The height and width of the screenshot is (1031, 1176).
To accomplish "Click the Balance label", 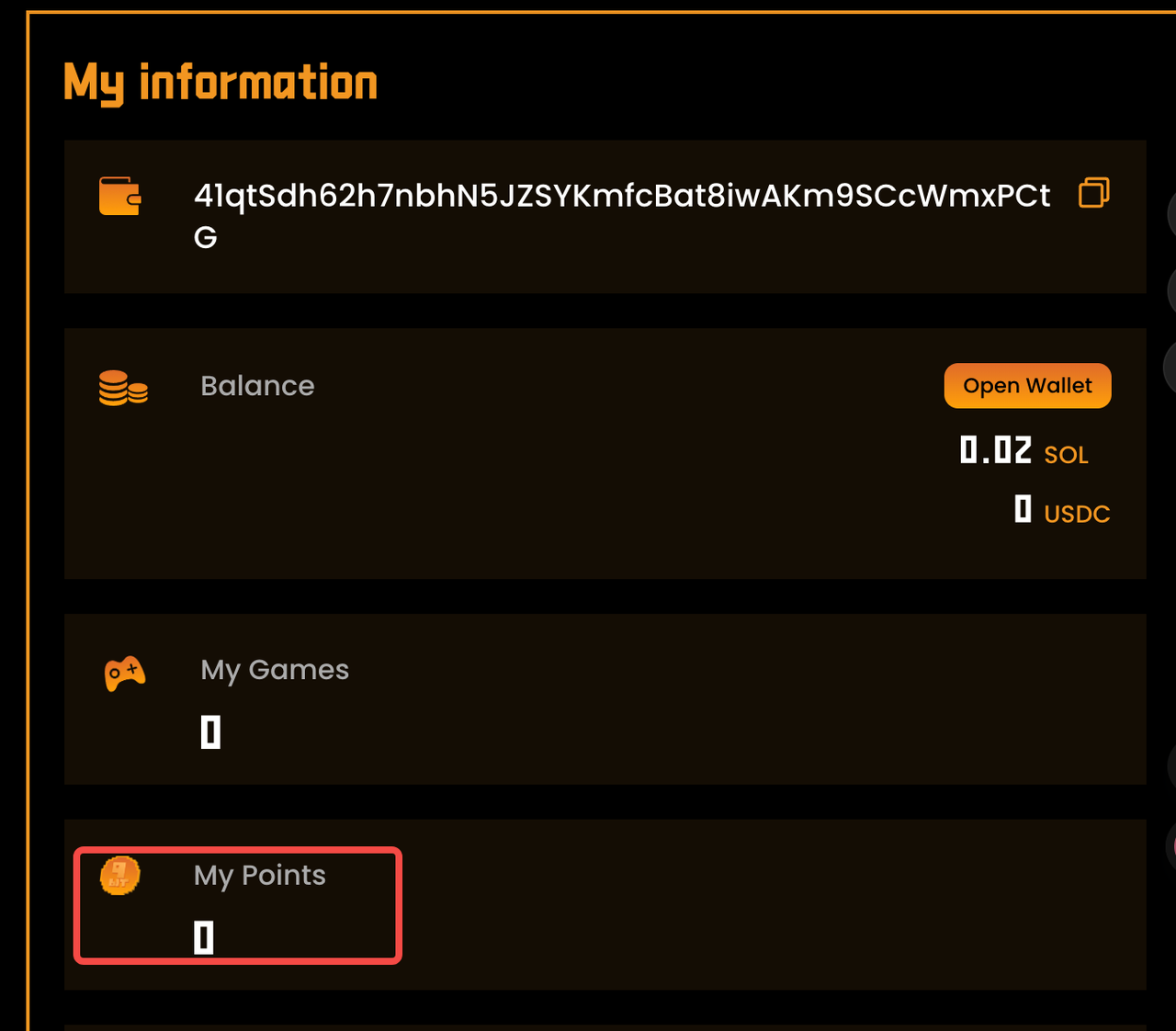I will click(x=257, y=386).
